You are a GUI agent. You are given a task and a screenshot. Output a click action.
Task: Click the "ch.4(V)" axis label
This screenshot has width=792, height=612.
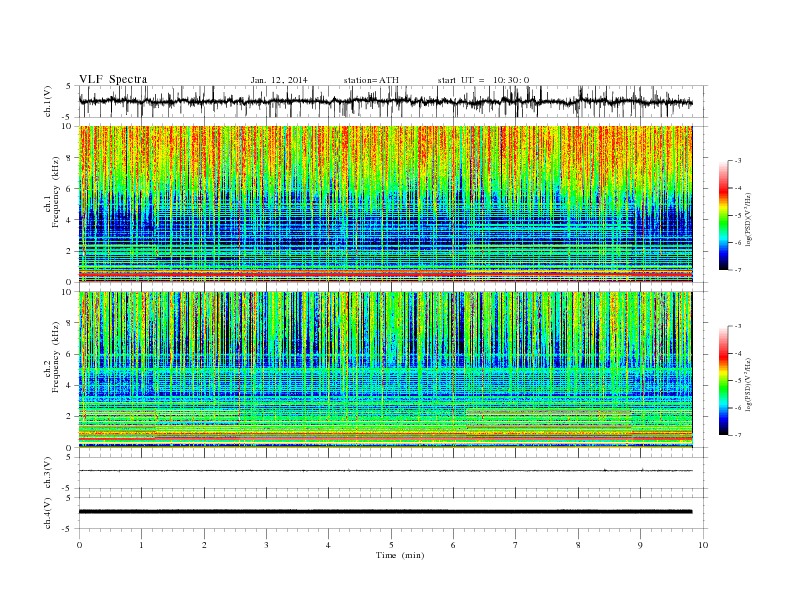click(47, 513)
